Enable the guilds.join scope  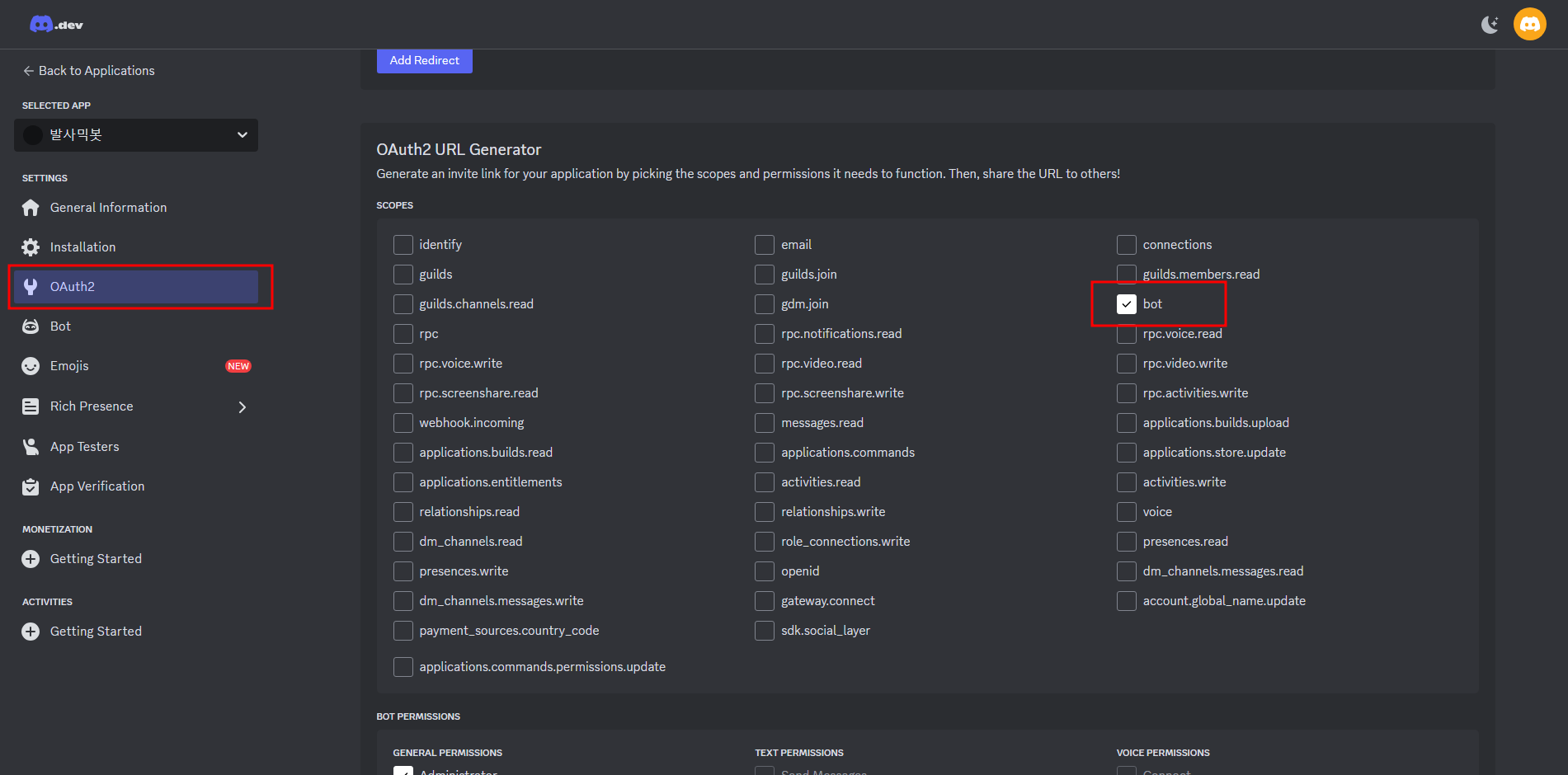pyautogui.click(x=765, y=275)
